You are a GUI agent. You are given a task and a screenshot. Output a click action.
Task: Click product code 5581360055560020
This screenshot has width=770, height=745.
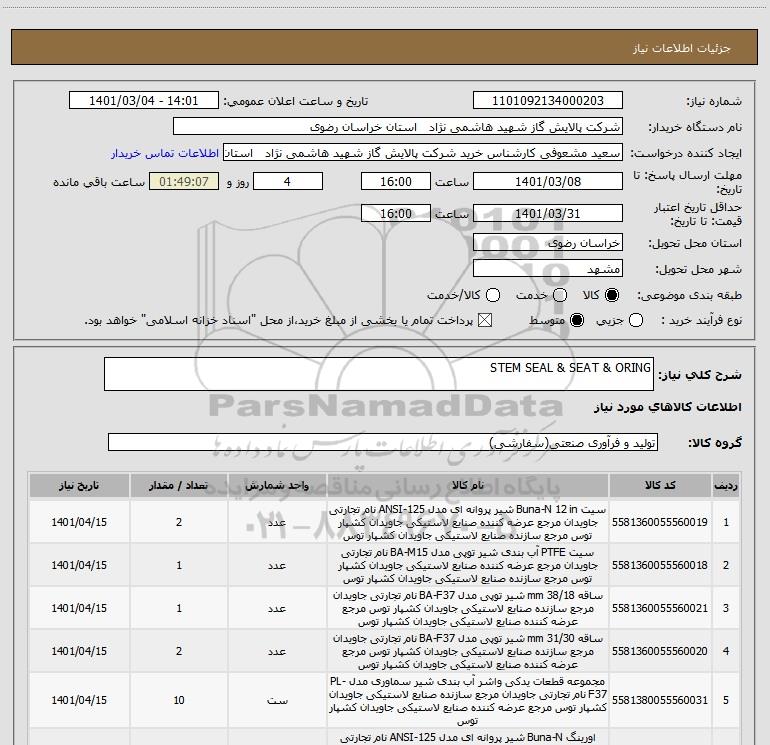[x=660, y=651]
